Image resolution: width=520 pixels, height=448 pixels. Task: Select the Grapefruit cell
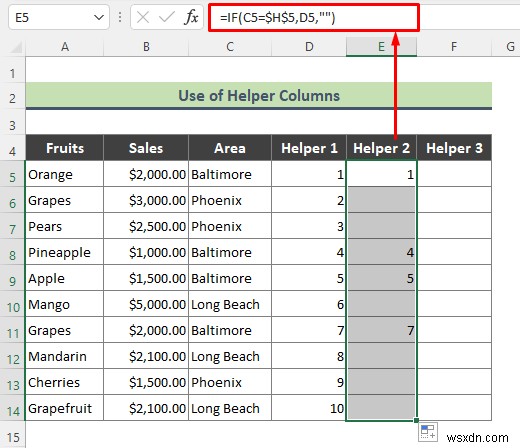(x=65, y=408)
